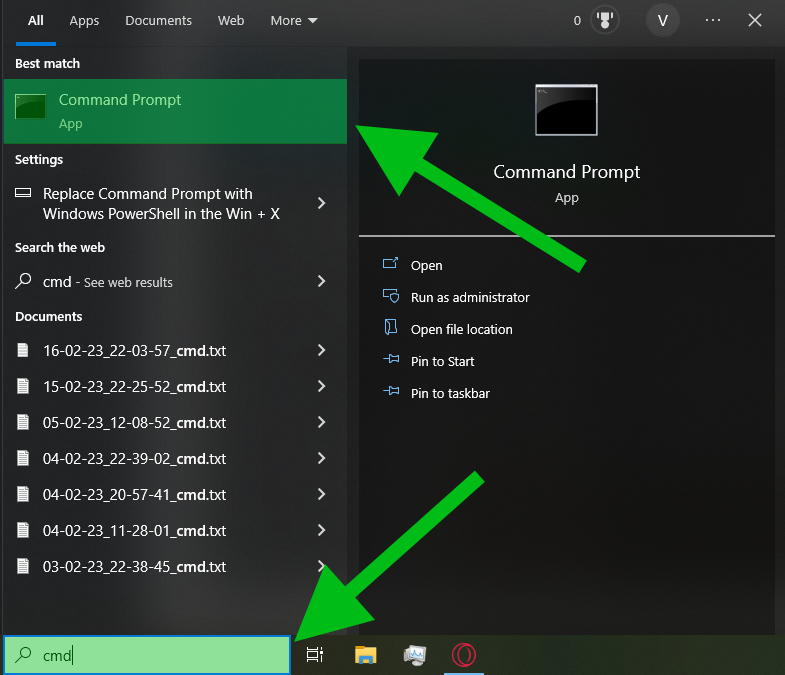Click the document icon of 05-02-23_12-08-52_cmd.txt

click(x=23, y=422)
